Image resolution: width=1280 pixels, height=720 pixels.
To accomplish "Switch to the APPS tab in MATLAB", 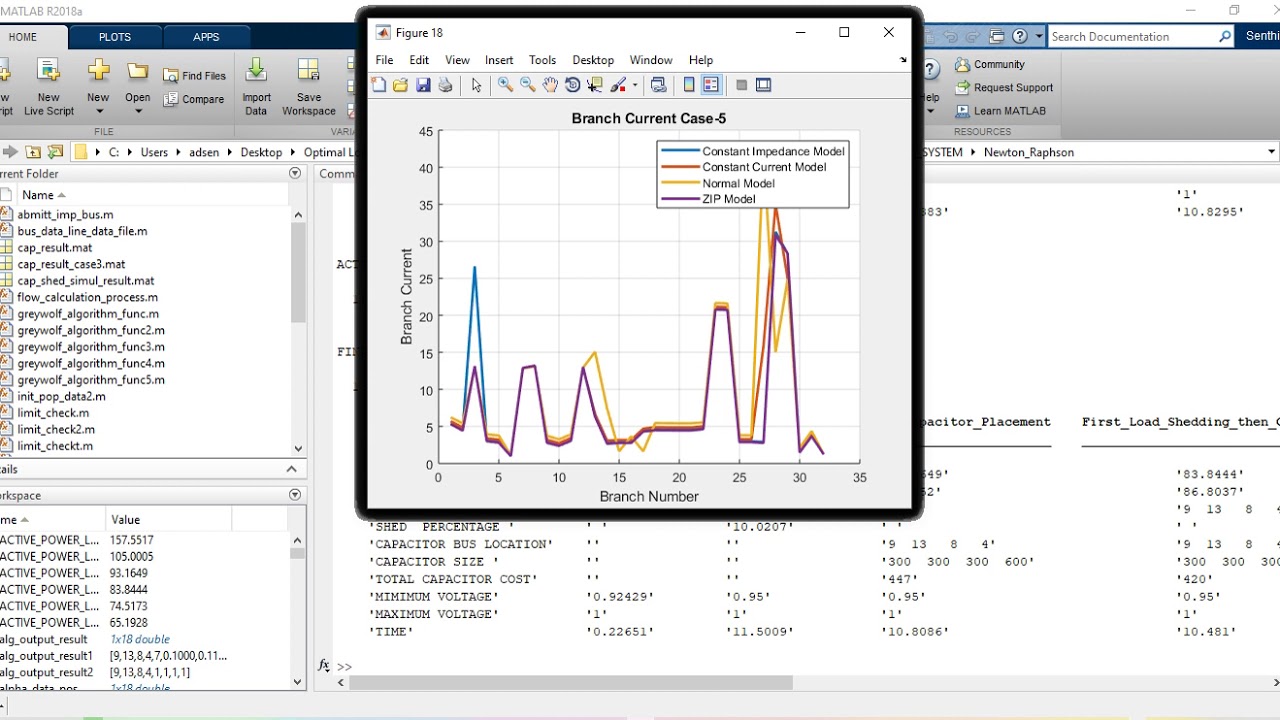I will click(206, 37).
